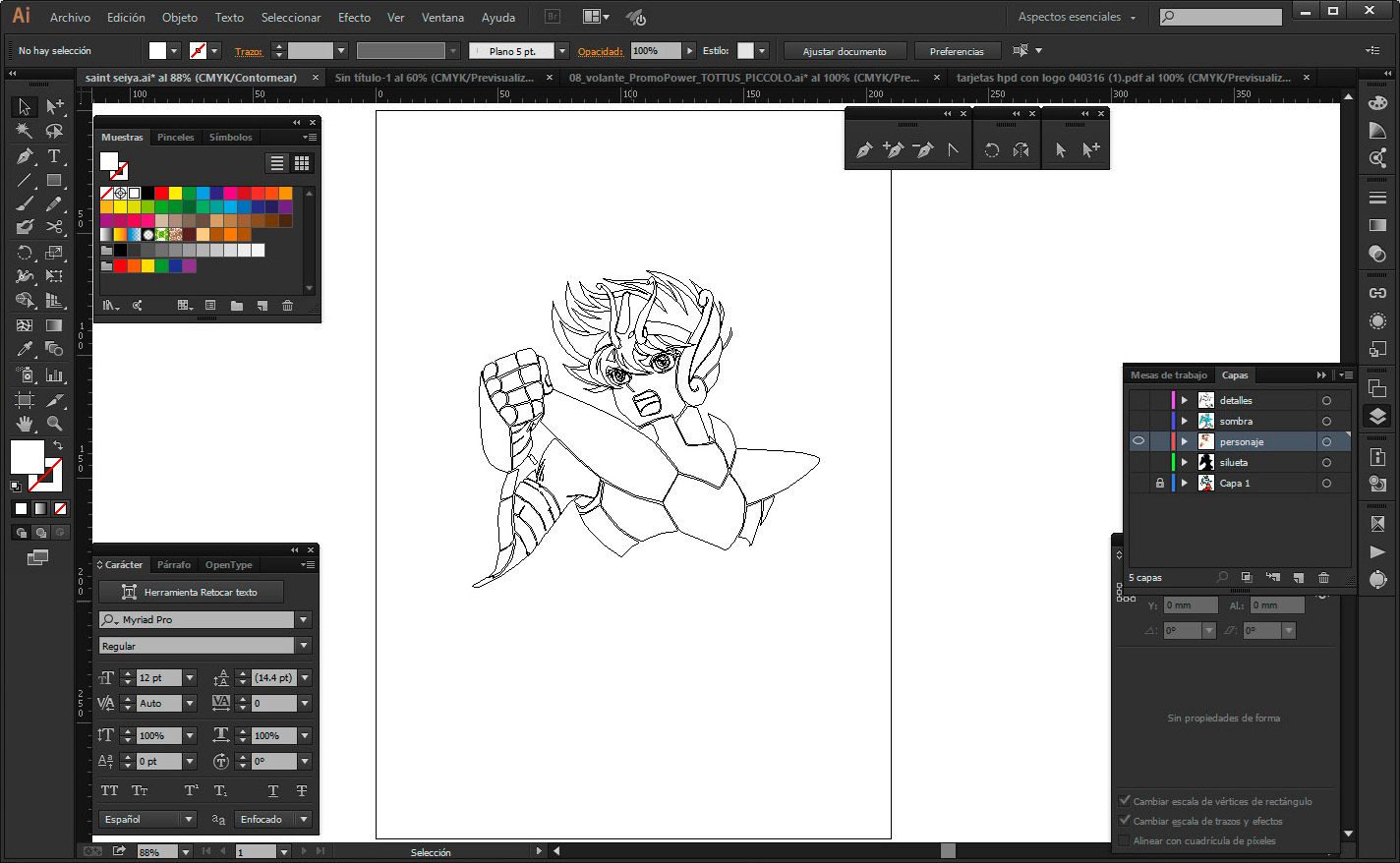Show the sombra layer via eye column

coord(1138,421)
